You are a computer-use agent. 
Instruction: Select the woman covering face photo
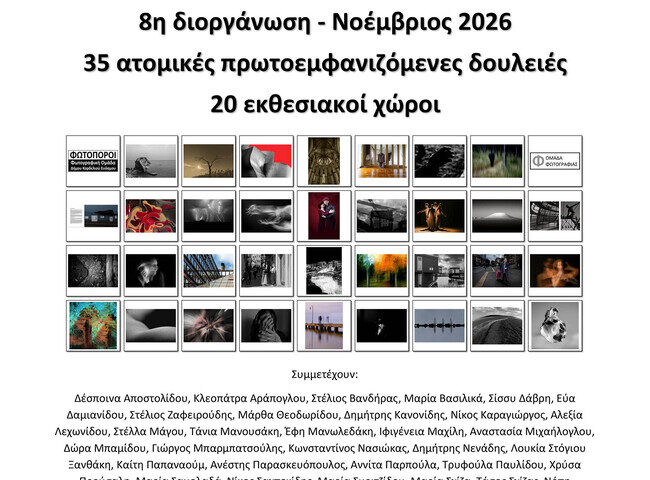pyautogui.click(x=266, y=326)
